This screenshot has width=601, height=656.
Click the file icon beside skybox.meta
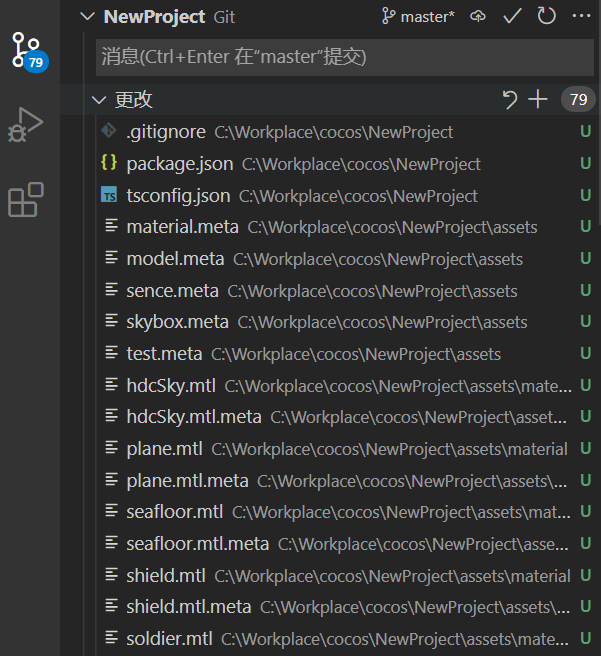[x=111, y=321]
